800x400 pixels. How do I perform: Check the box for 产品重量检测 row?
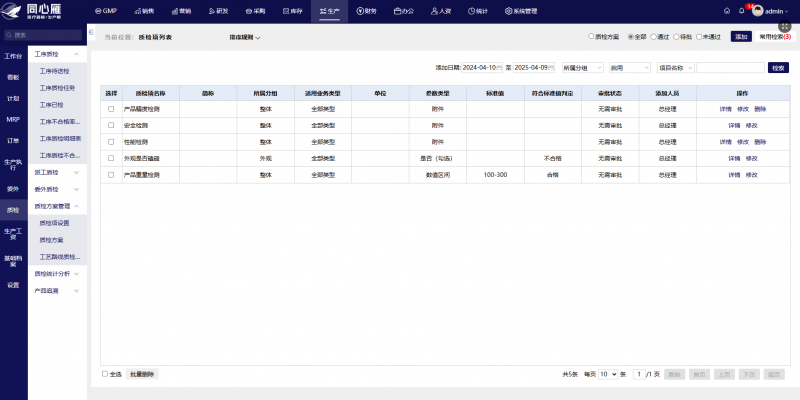(111, 175)
